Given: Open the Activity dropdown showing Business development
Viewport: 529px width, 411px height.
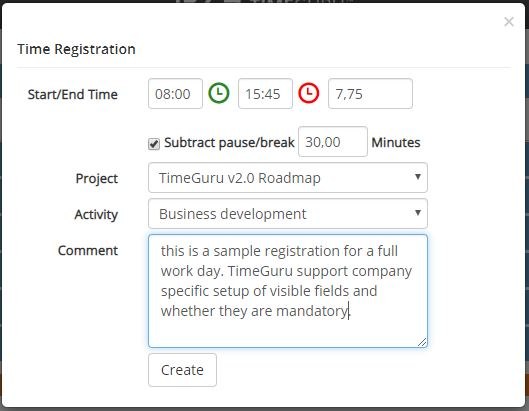Looking at the screenshot, I should point(288,214).
